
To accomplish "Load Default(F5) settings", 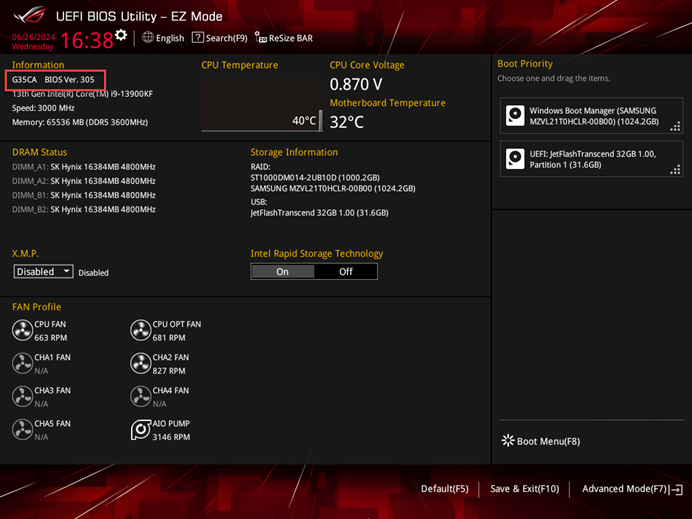I will (x=444, y=489).
